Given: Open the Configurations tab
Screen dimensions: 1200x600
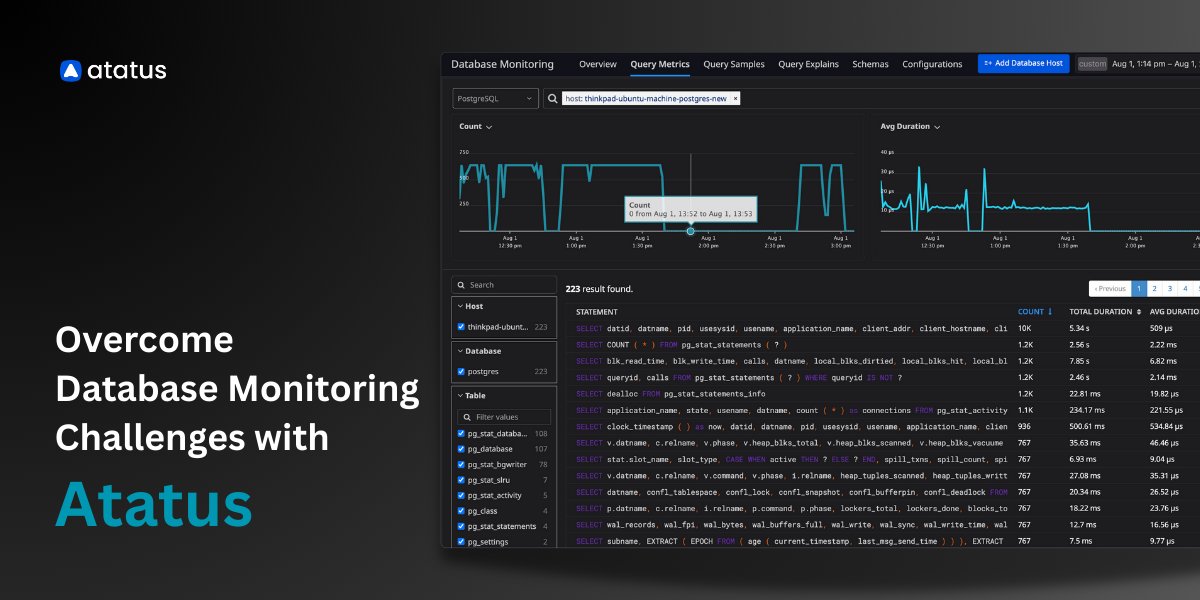Looking at the screenshot, I should tap(932, 63).
